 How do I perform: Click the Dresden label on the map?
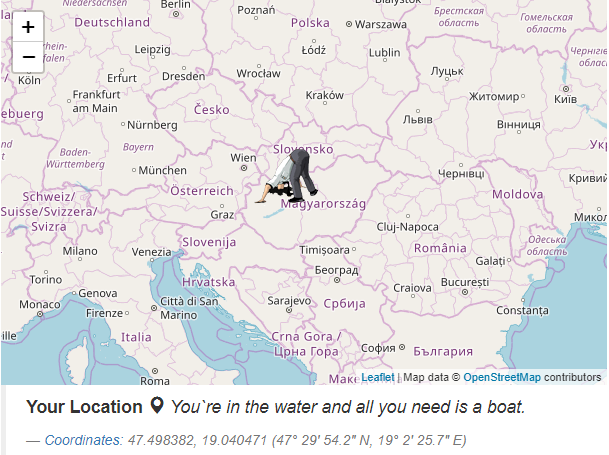183,76
